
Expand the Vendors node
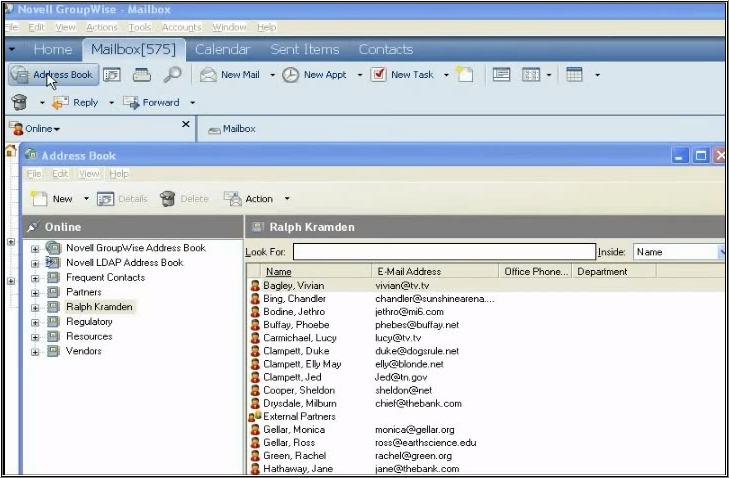coord(35,352)
